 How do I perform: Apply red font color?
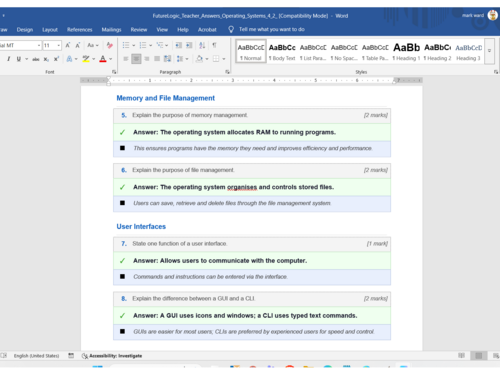click(x=103, y=59)
